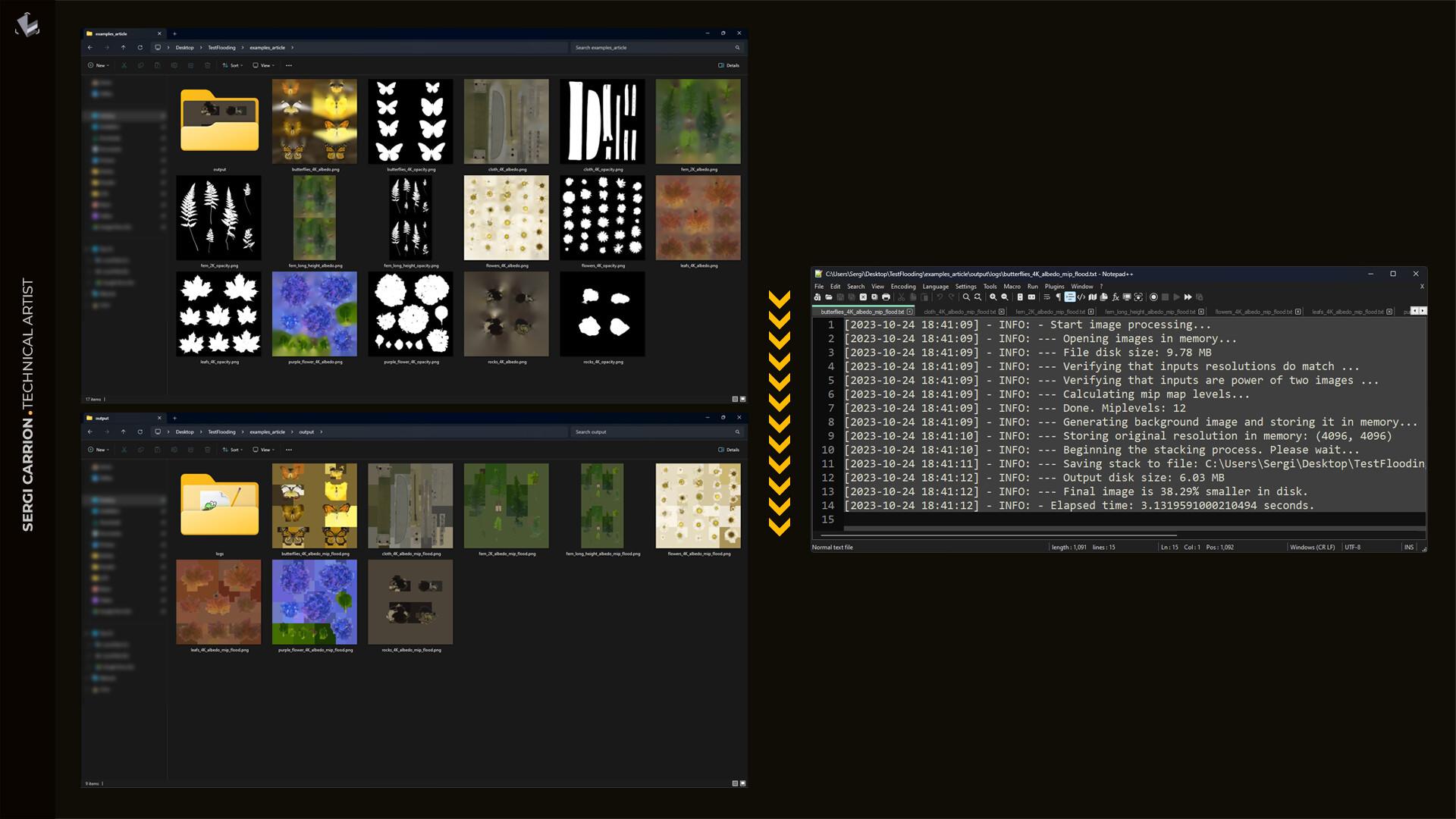Click the Open File folder icon in Notepad++
The height and width of the screenshot is (819, 1456).
[829, 297]
